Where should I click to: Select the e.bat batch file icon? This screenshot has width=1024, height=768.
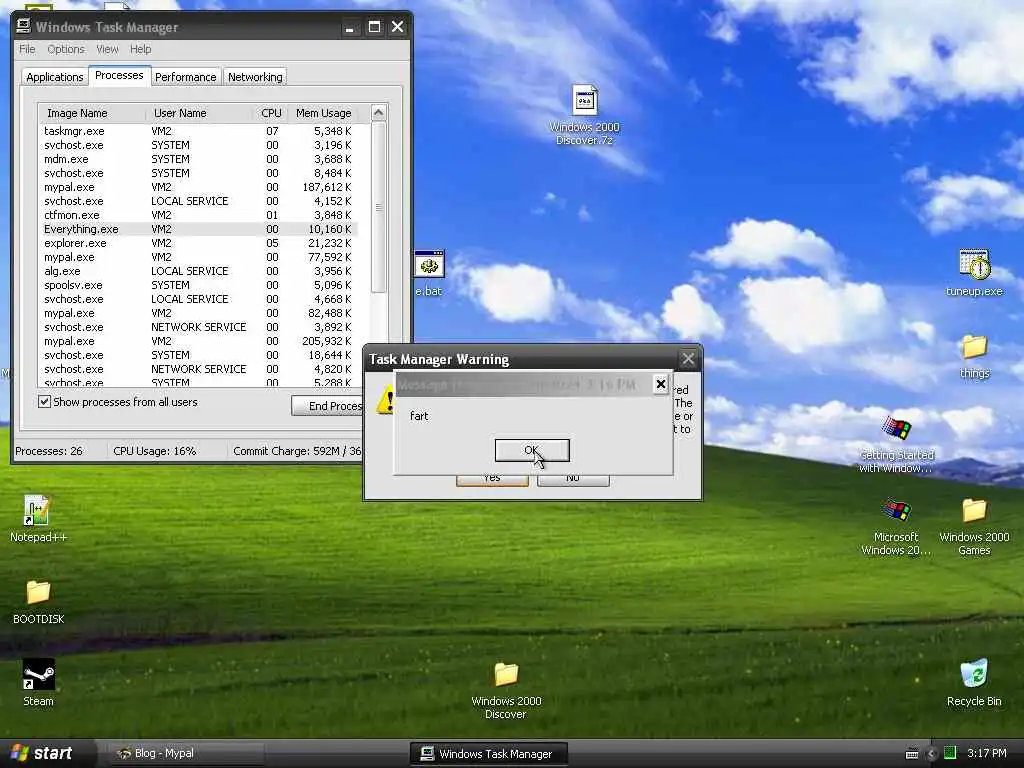pos(429,264)
